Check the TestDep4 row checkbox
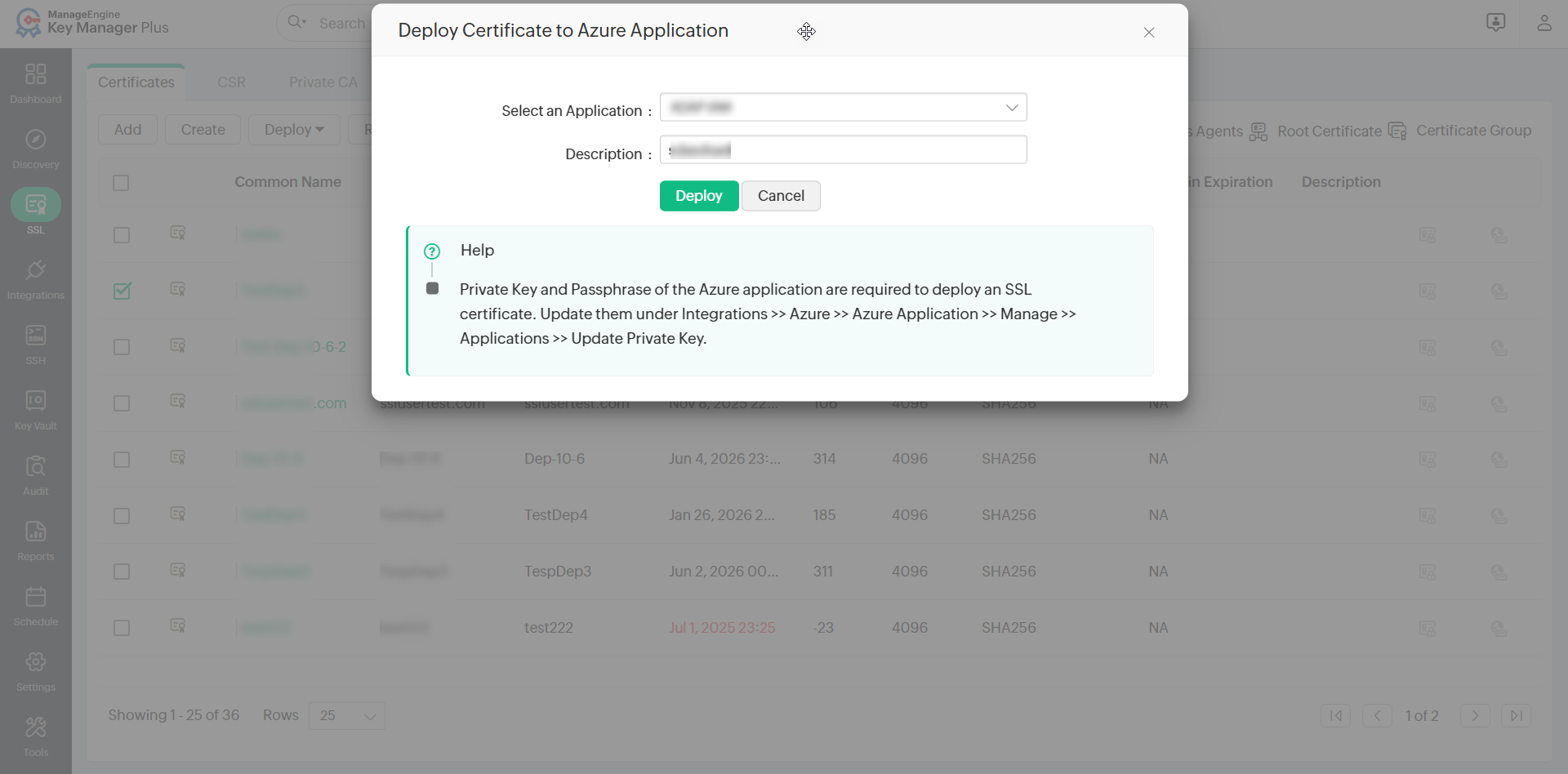The image size is (1568, 774). tap(122, 516)
